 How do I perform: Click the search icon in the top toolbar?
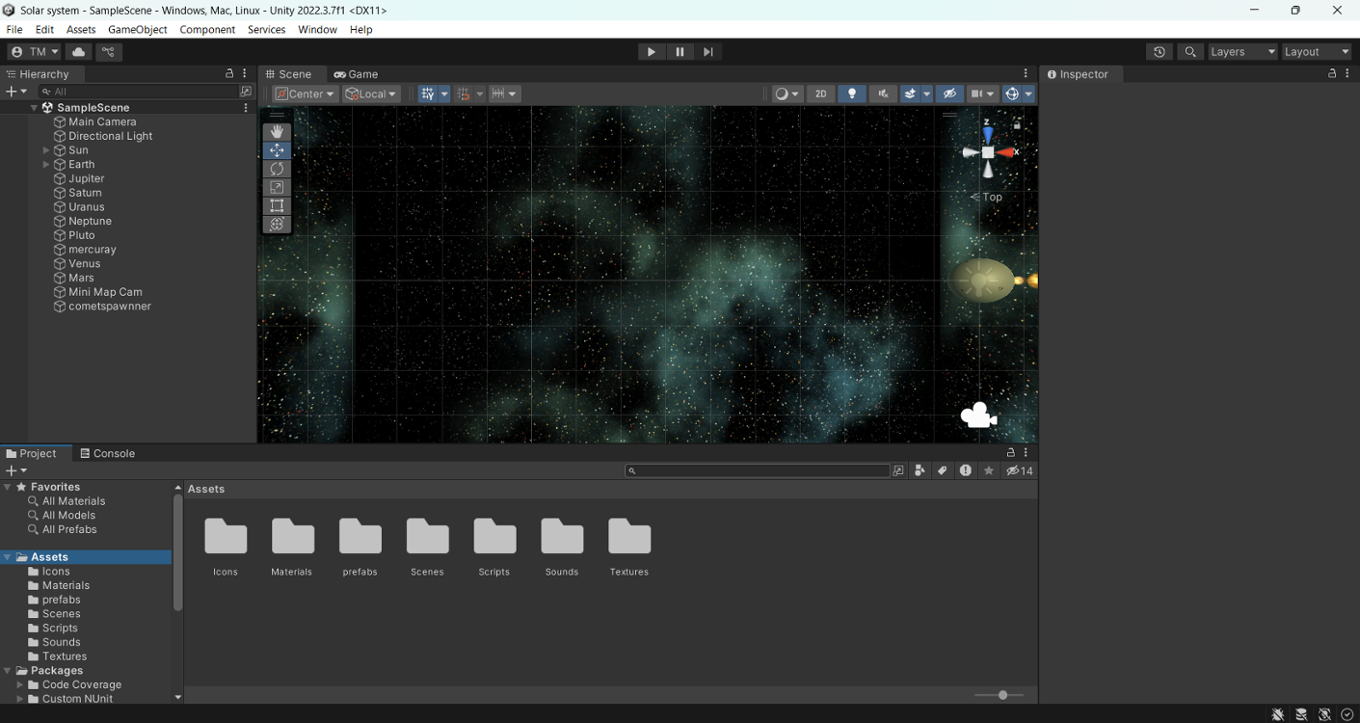click(x=1190, y=51)
